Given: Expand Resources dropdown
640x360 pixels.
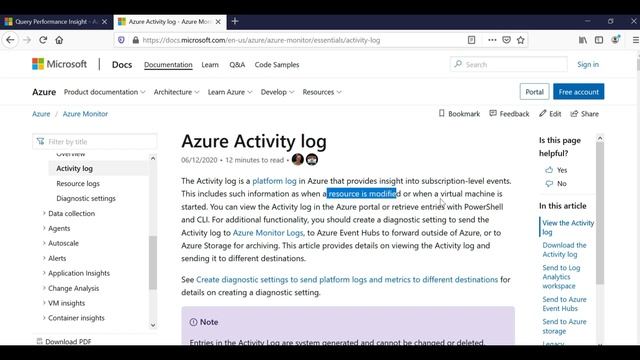Looking at the screenshot, I should click(x=322, y=92).
